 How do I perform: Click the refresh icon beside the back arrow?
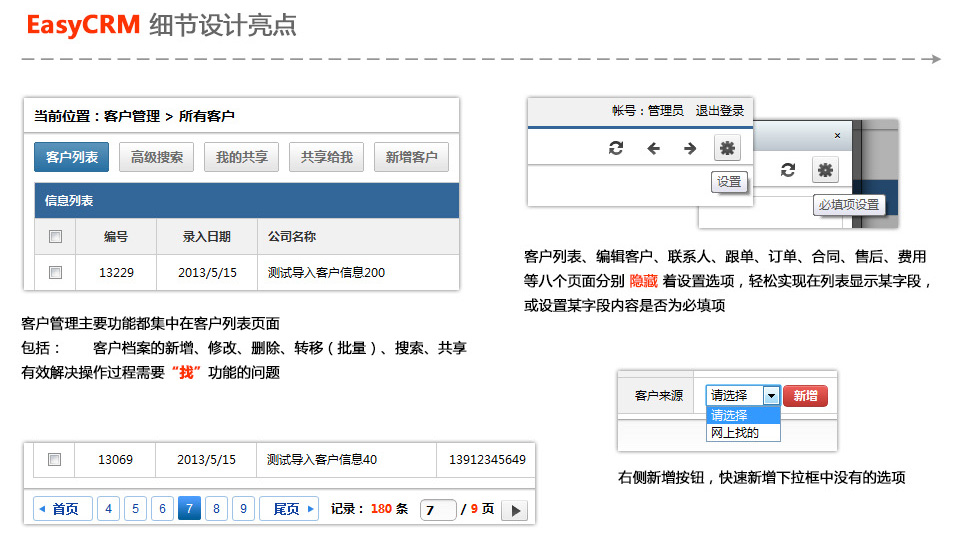click(x=616, y=149)
